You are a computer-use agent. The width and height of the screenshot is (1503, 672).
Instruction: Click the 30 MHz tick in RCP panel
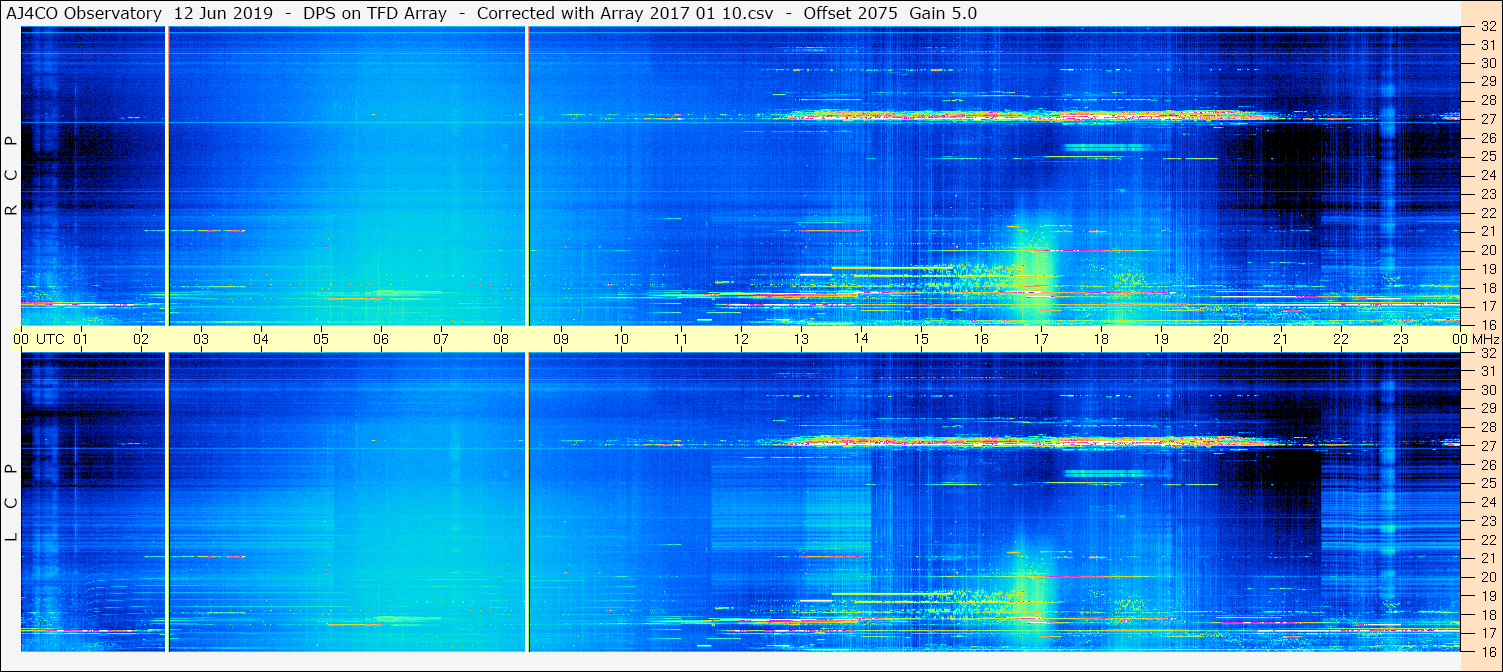click(x=1488, y=63)
